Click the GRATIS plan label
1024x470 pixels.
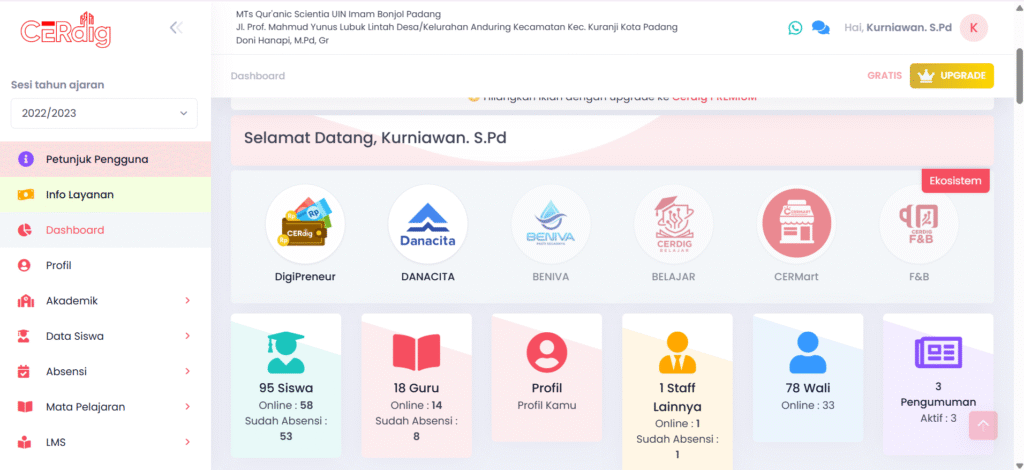point(884,76)
